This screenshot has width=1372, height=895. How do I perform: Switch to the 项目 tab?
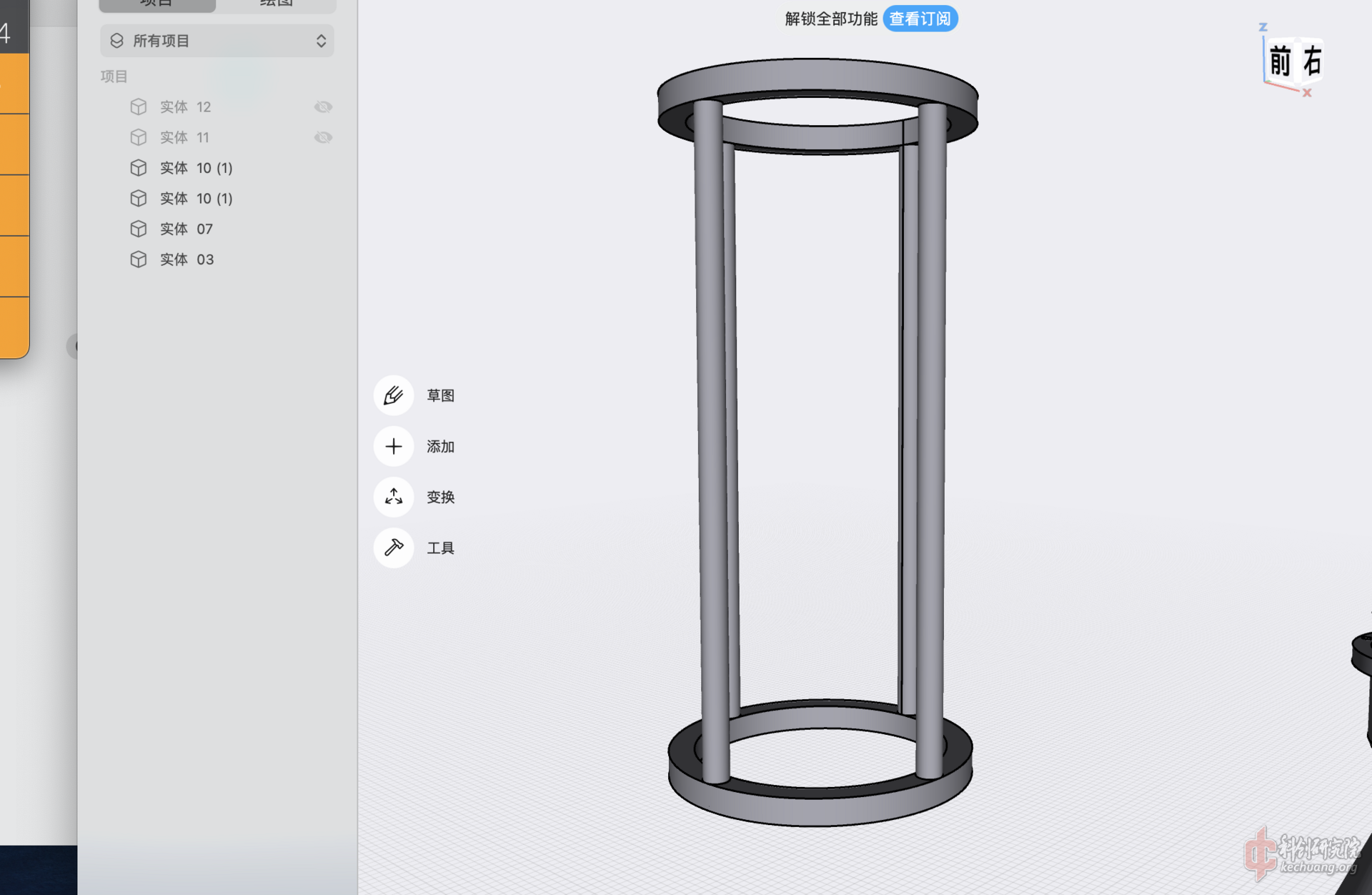tap(157, 4)
